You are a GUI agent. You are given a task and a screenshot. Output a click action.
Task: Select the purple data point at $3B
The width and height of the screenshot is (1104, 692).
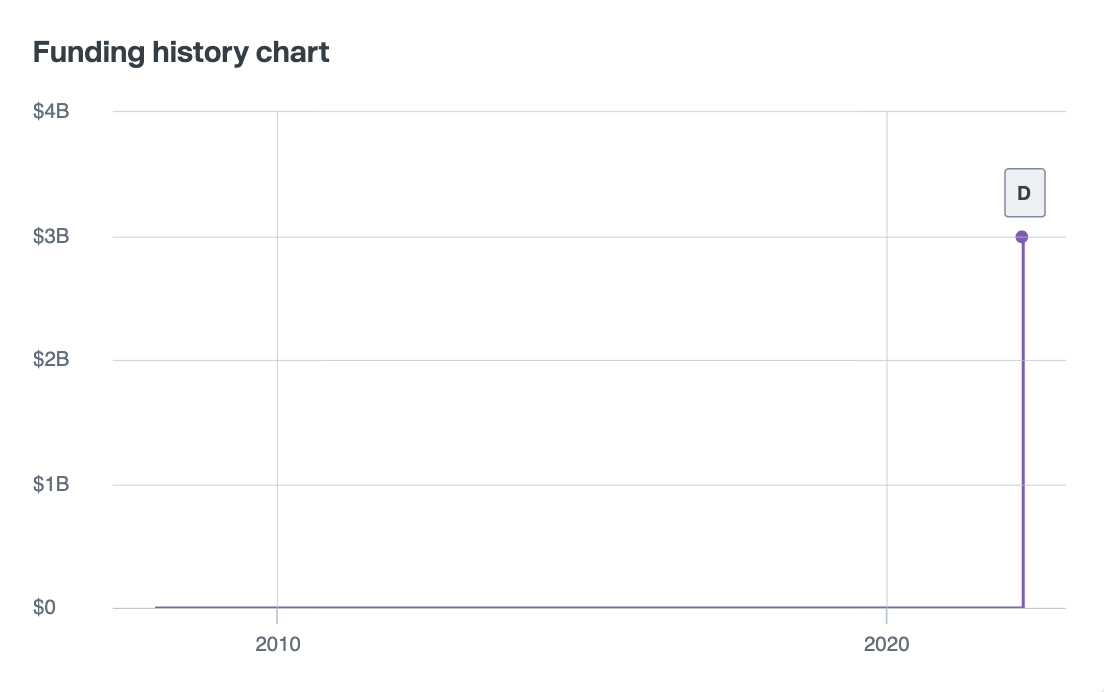coord(1022,237)
